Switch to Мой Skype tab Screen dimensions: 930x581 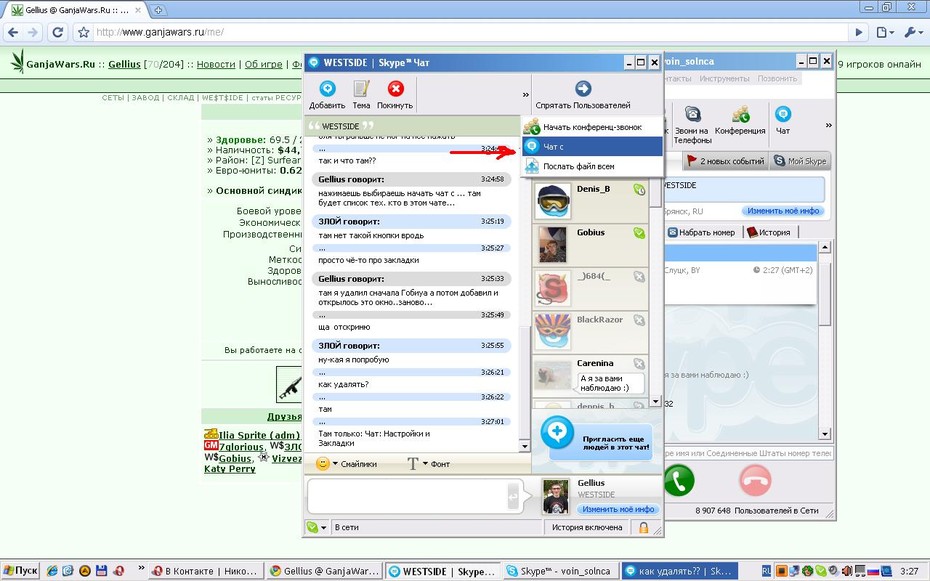tap(801, 161)
